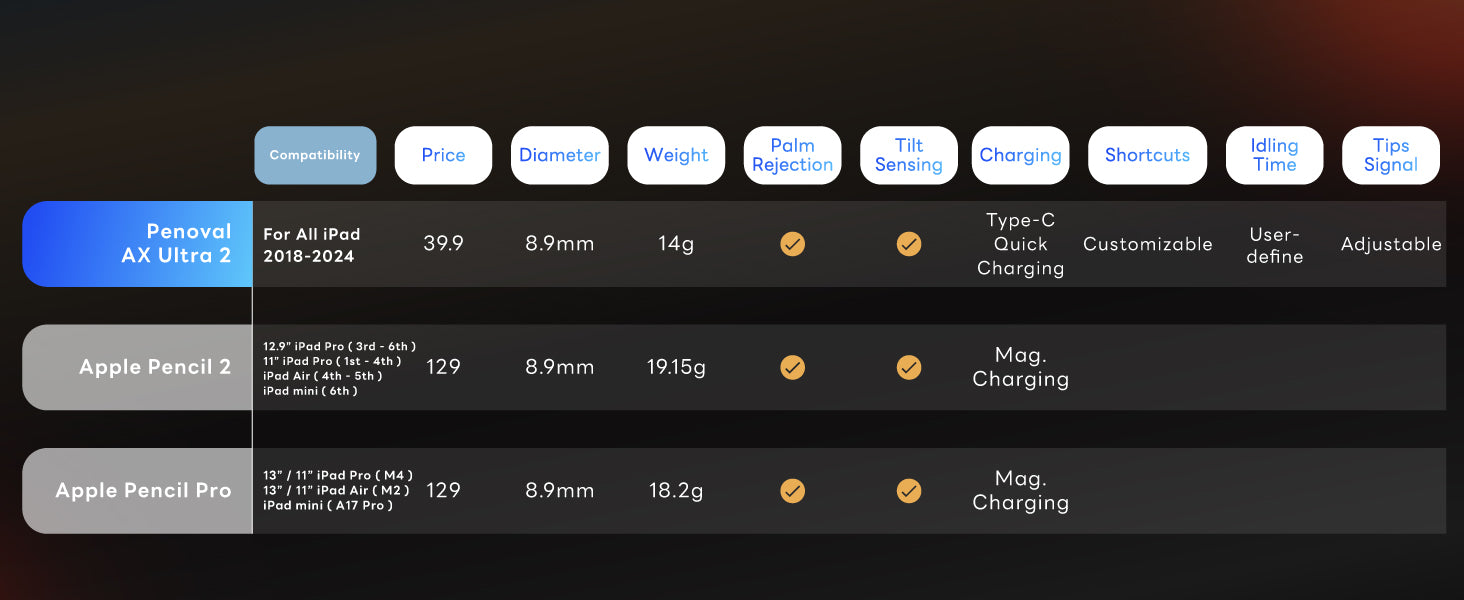
Task: Click the Diameter header pill
Action: [560, 155]
